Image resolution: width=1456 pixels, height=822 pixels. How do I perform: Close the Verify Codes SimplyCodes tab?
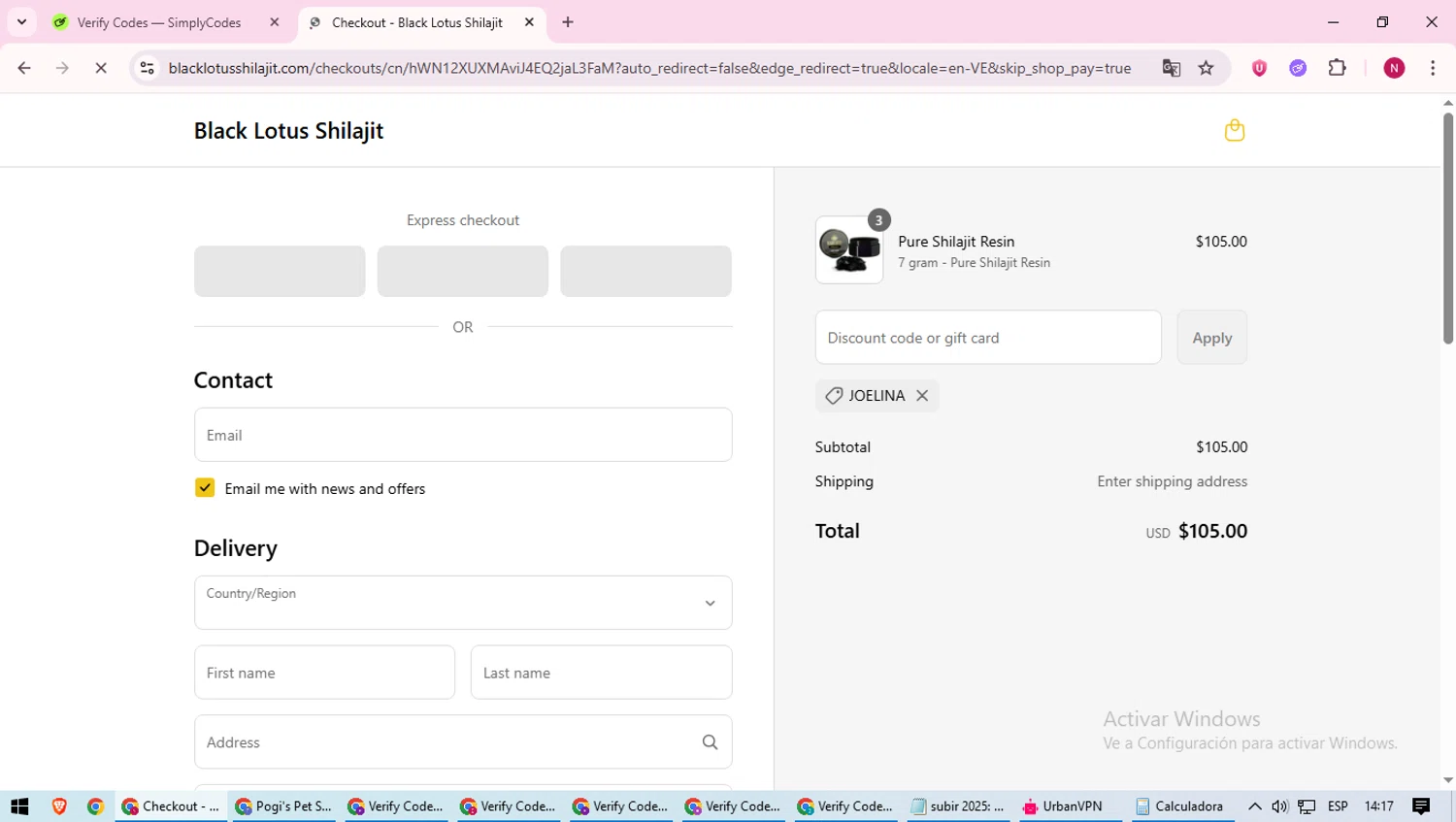coord(275,22)
